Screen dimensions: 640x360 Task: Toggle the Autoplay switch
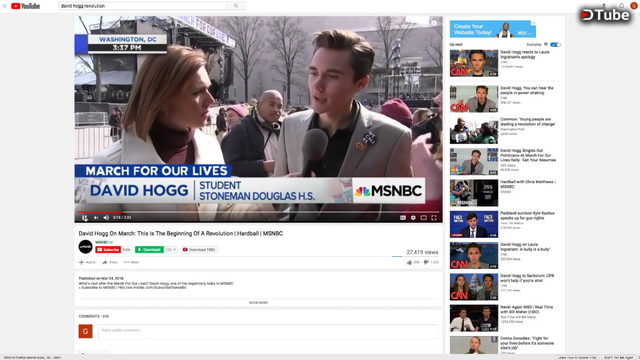click(555, 44)
